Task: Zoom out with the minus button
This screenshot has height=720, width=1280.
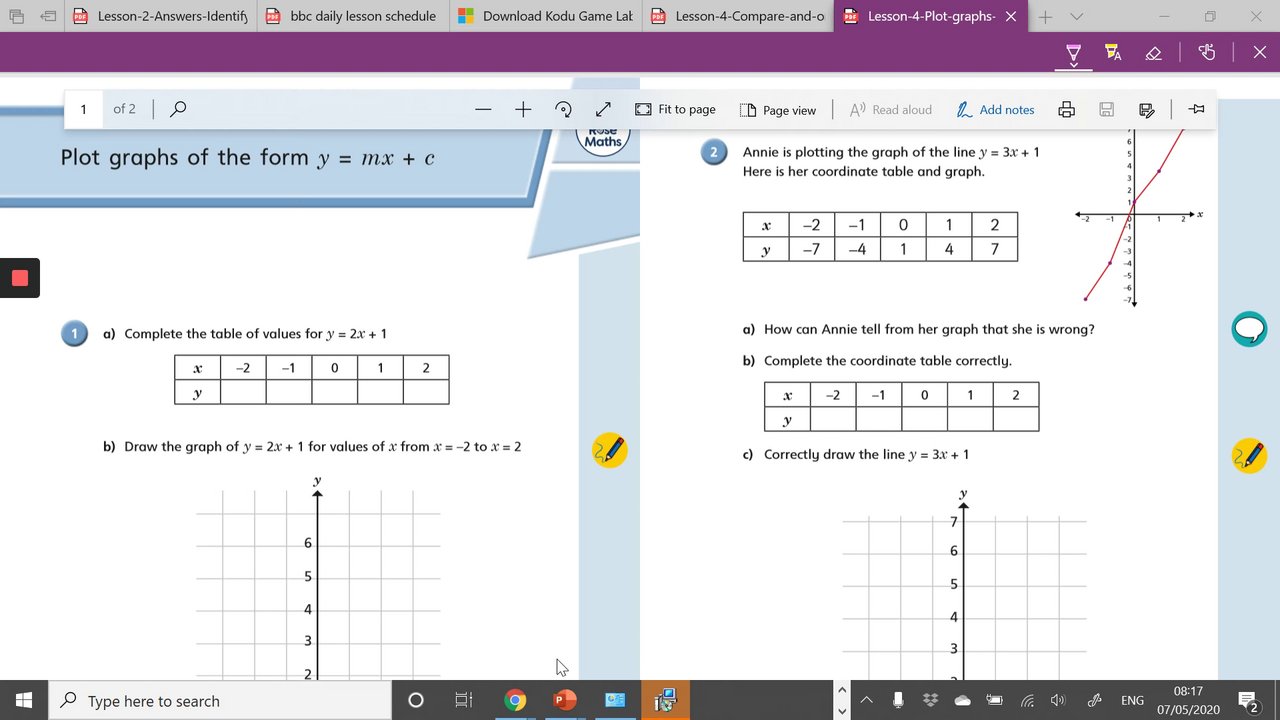Action: [x=483, y=109]
